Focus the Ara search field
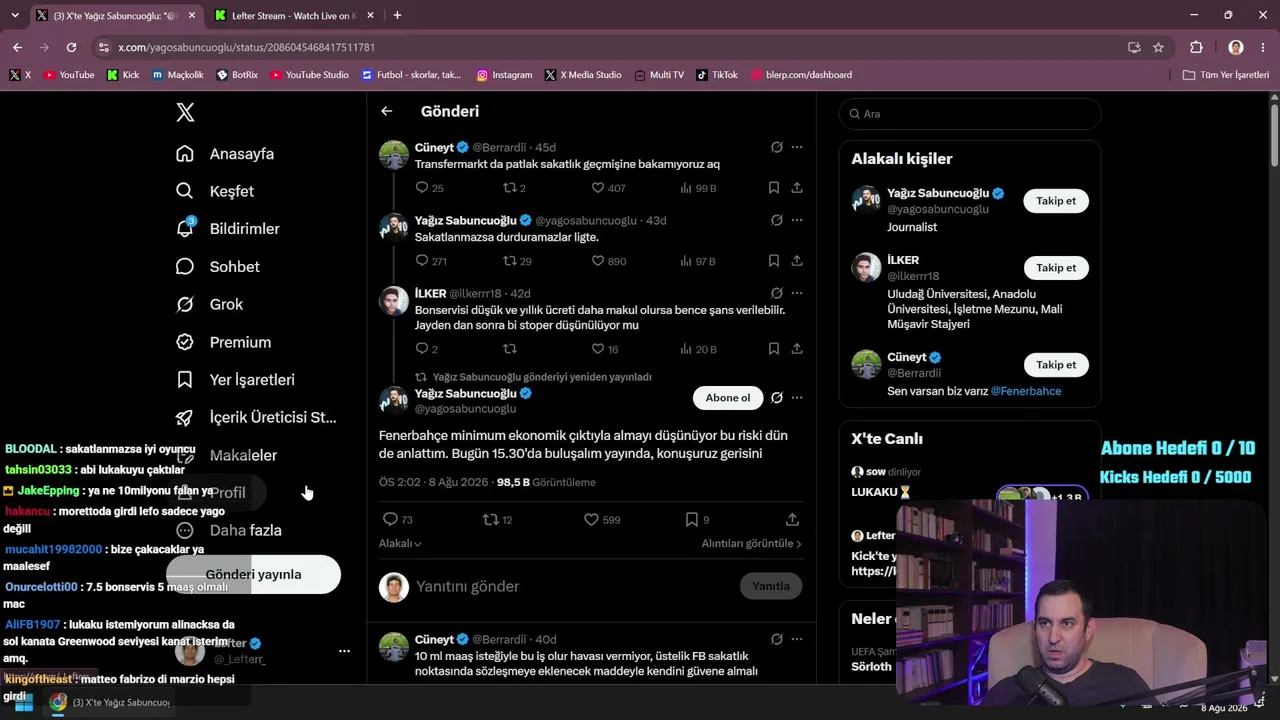1280x720 pixels. pos(970,114)
